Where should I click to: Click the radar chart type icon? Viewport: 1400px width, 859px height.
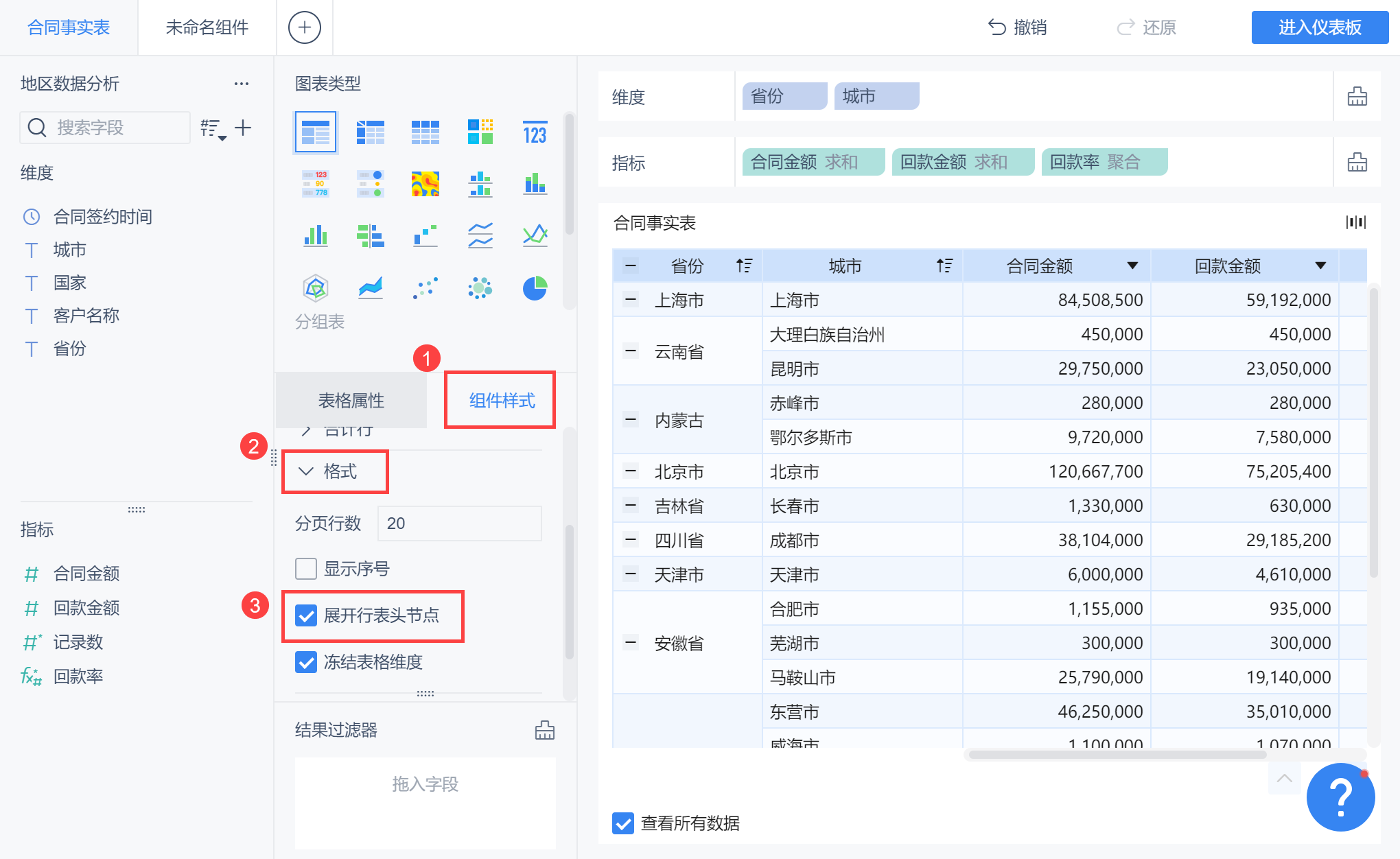(x=316, y=288)
